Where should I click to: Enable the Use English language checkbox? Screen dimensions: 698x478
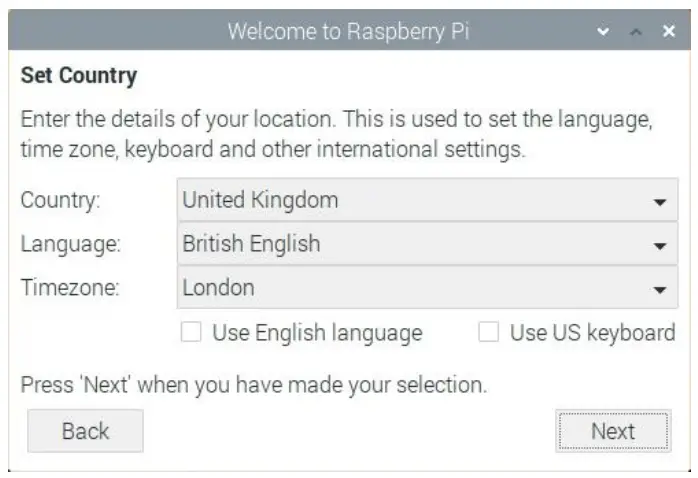click(x=191, y=333)
